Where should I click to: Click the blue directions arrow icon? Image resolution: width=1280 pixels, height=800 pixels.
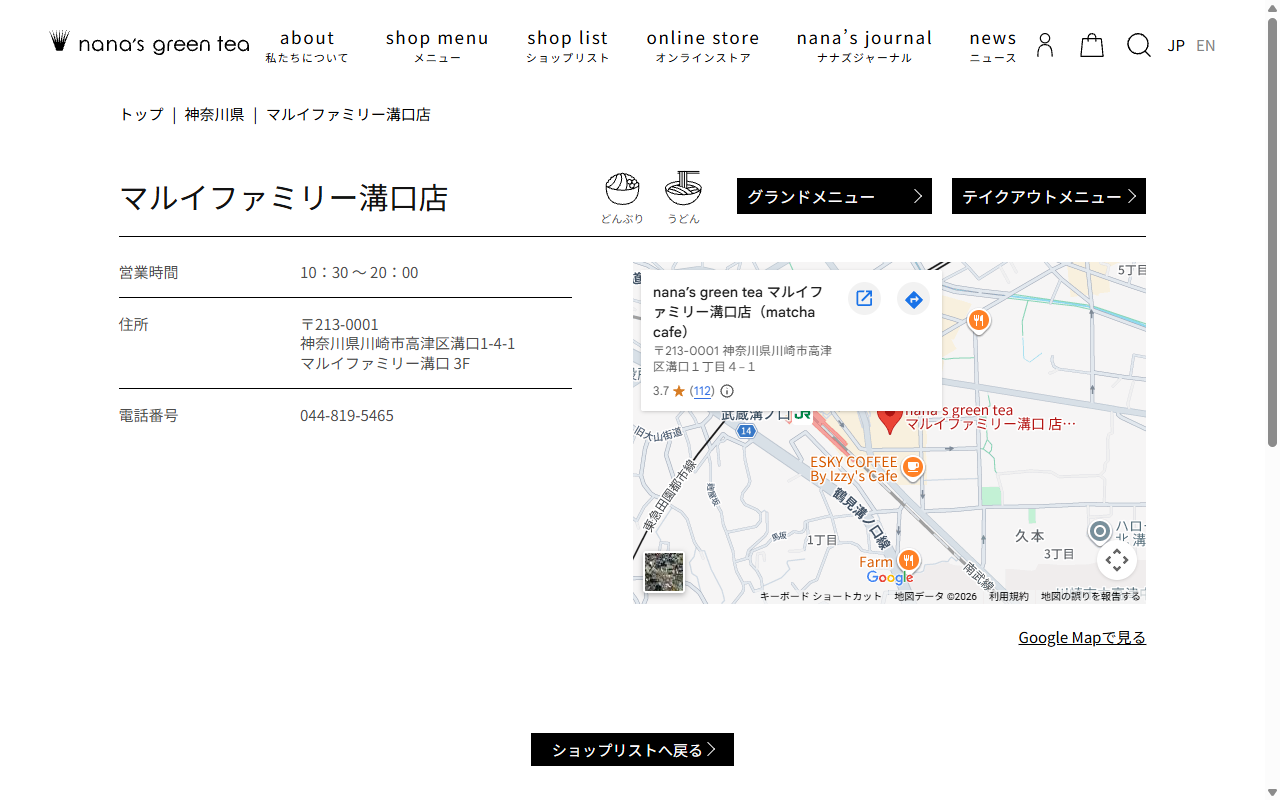click(913, 299)
